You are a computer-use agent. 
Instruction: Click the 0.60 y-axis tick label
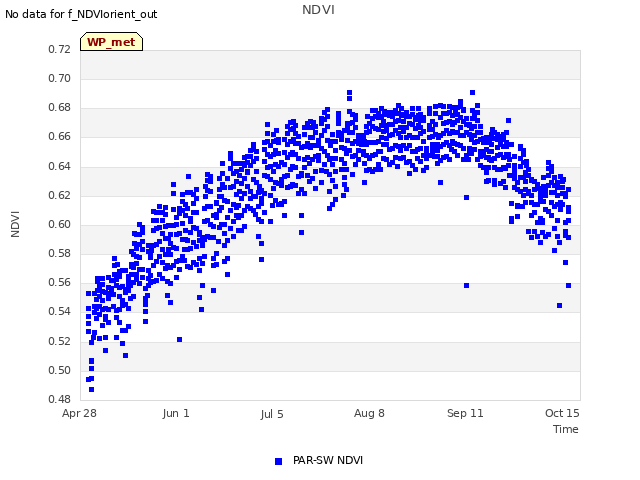click(60, 224)
